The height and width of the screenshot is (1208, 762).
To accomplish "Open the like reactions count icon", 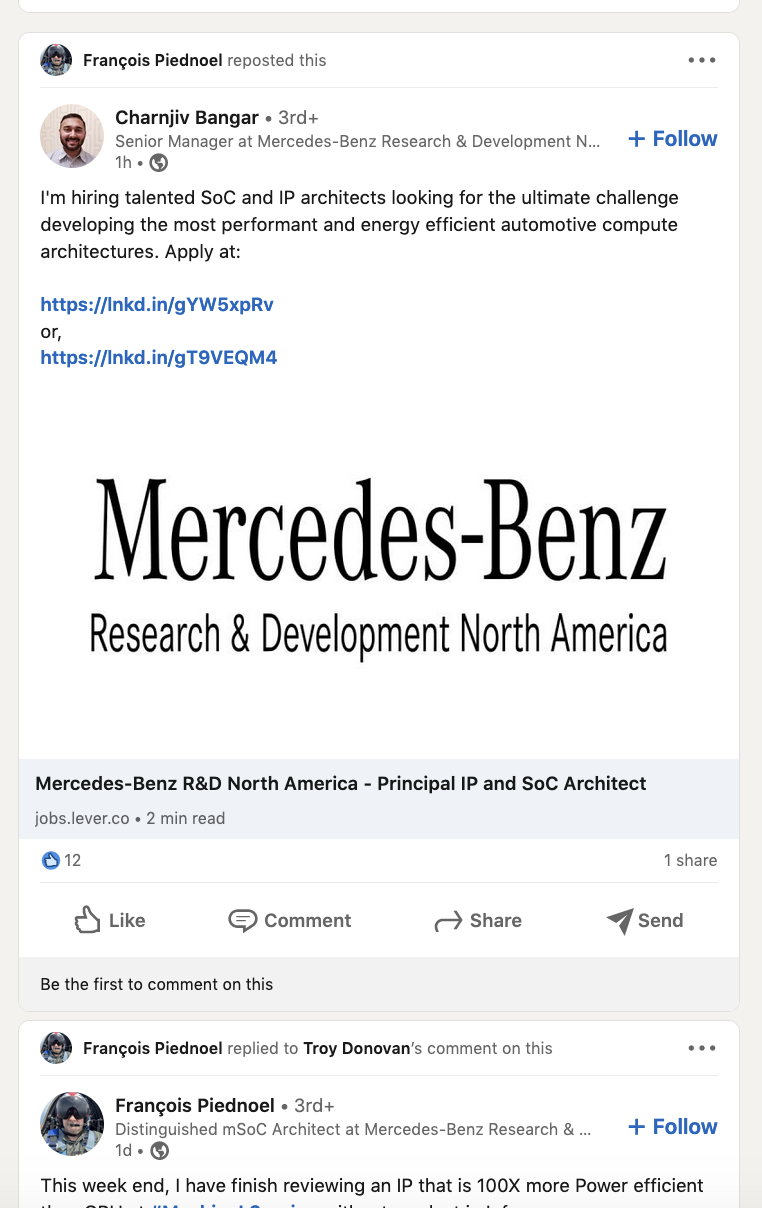I will click(x=51, y=860).
